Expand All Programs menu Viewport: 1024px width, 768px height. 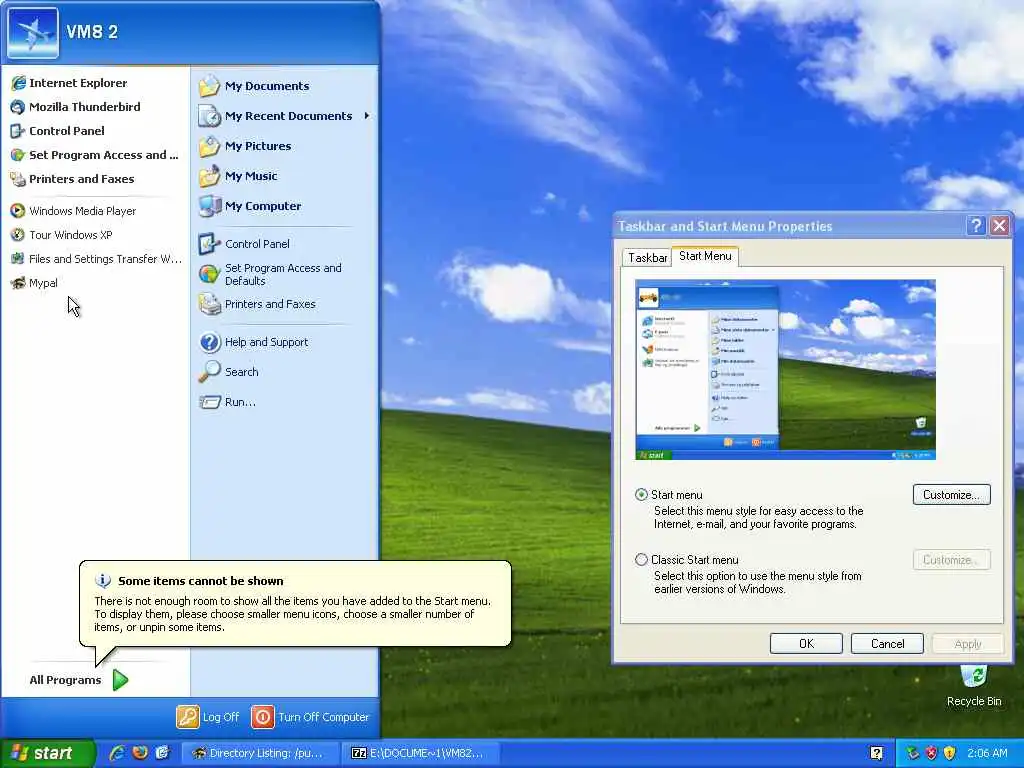(78, 680)
